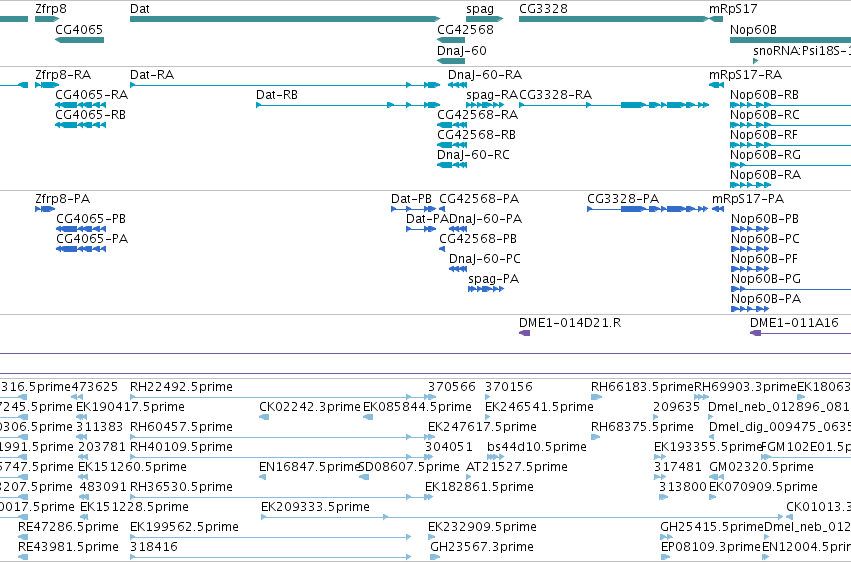Viewport: 851px width, 562px height.
Task: Open the DnaJ-60-PC protein label
Action: coord(485,259)
